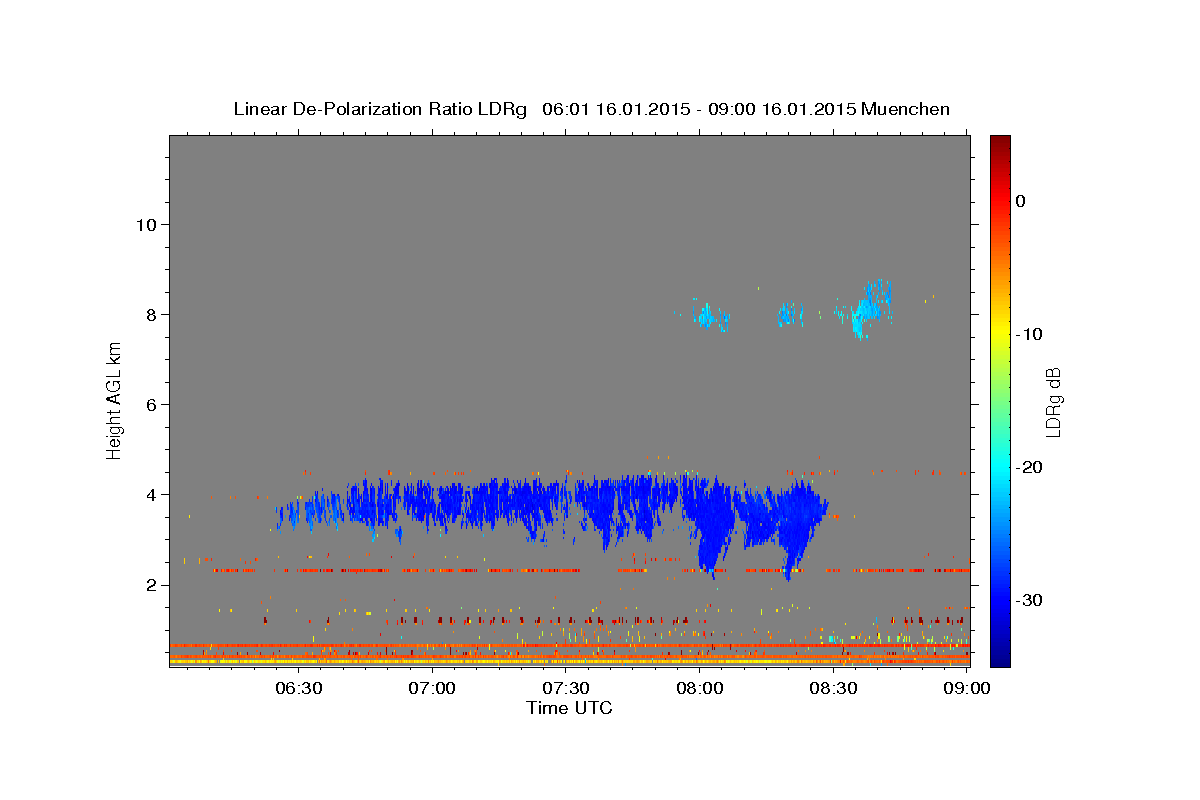Click the height axis value '10'
Screen dimensions: 1200x800
pyautogui.click(x=145, y=224)
